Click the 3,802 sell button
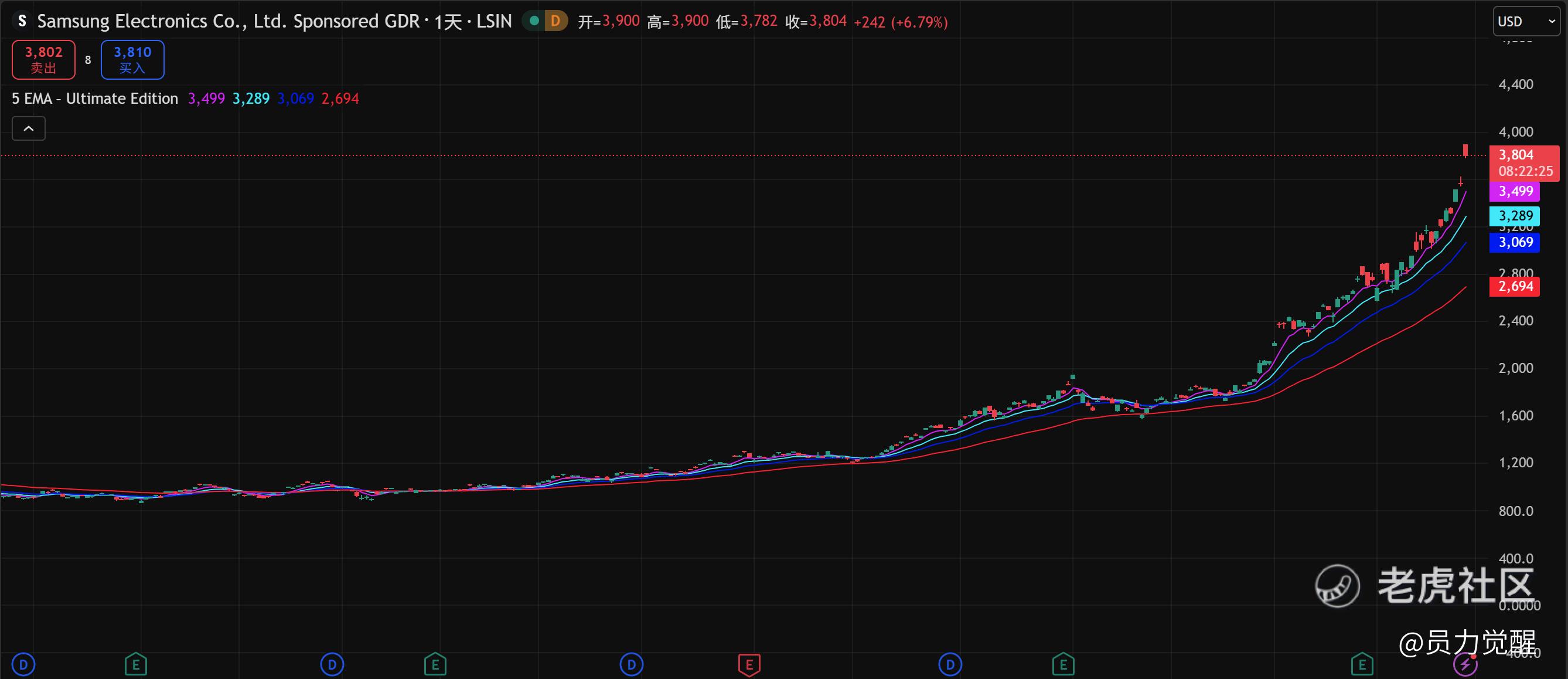 (44, 60)
